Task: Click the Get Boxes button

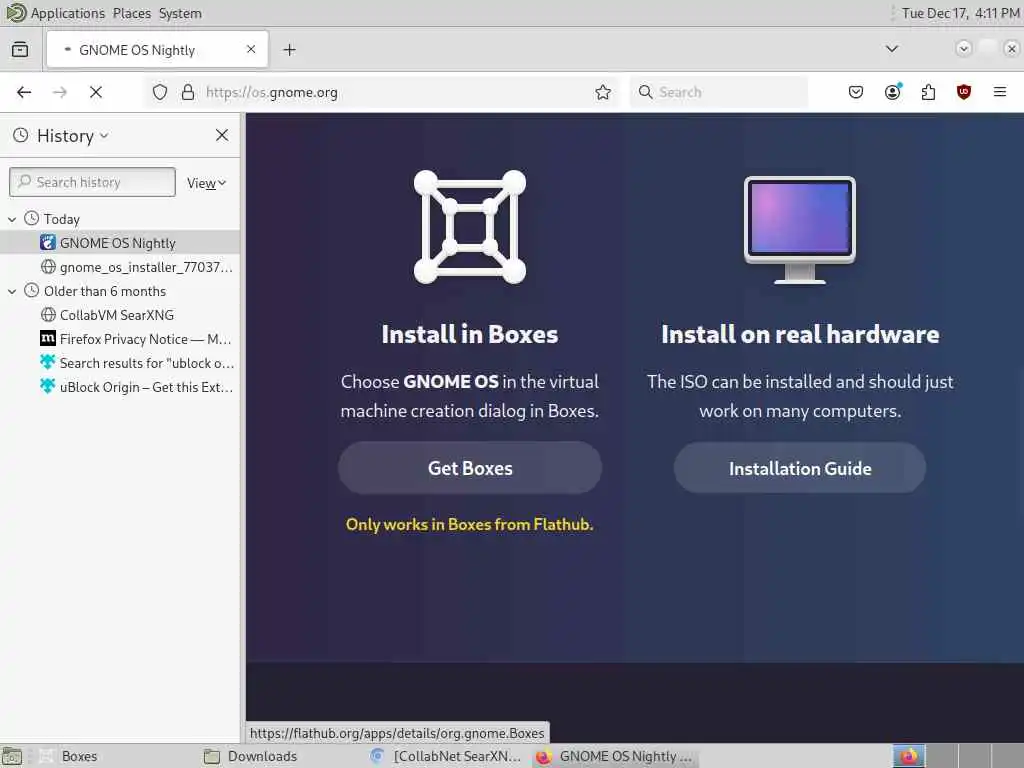Action: (470, 468)
